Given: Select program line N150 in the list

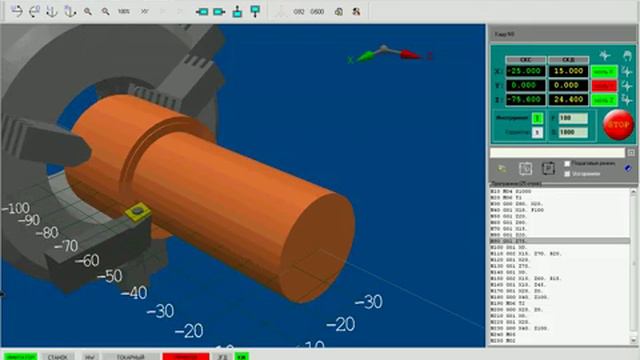Looking at the screenshot, I should 560,279.
